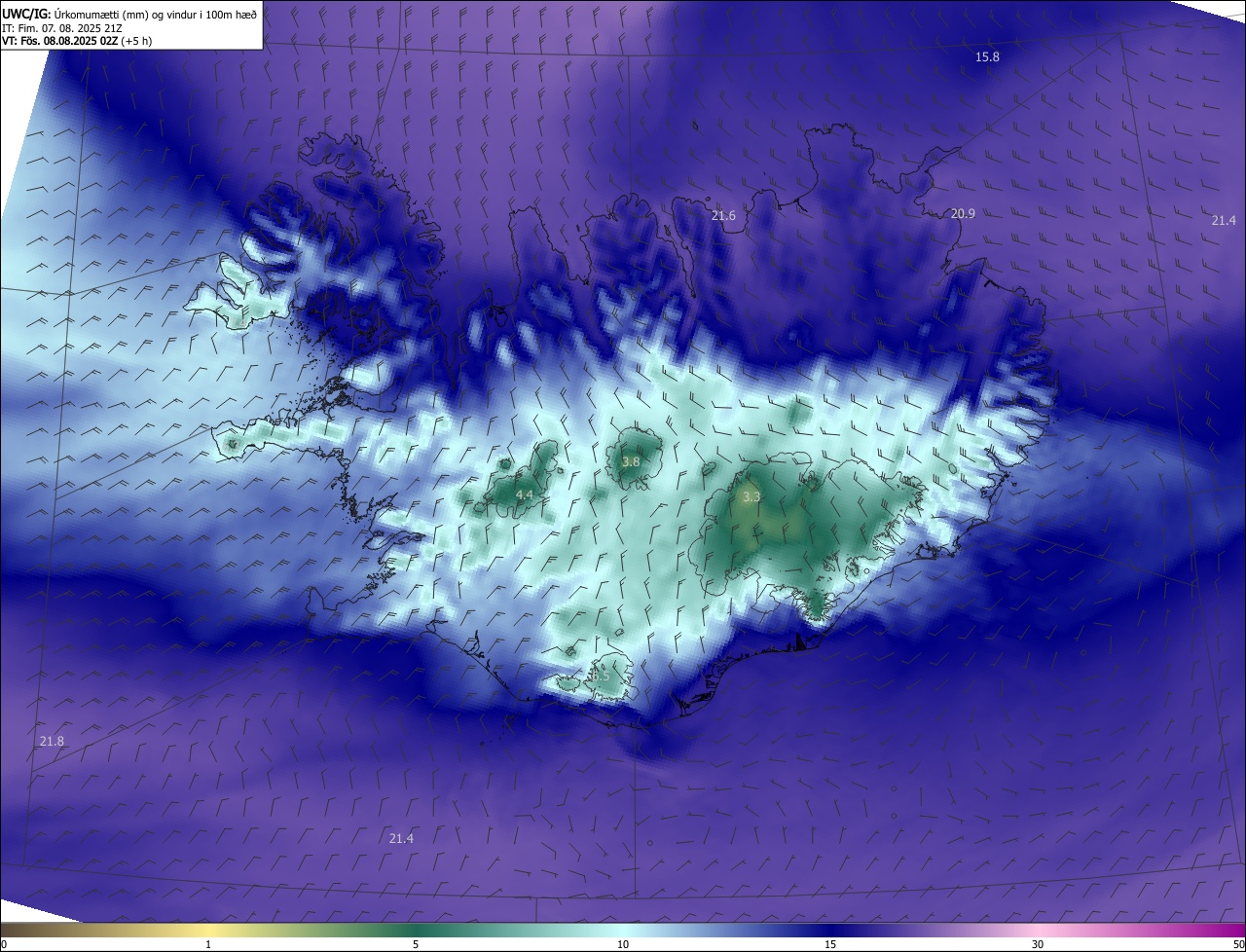
Task: Click the 21.4 label southwest over the ocean
Action: (x=401, y=838)
